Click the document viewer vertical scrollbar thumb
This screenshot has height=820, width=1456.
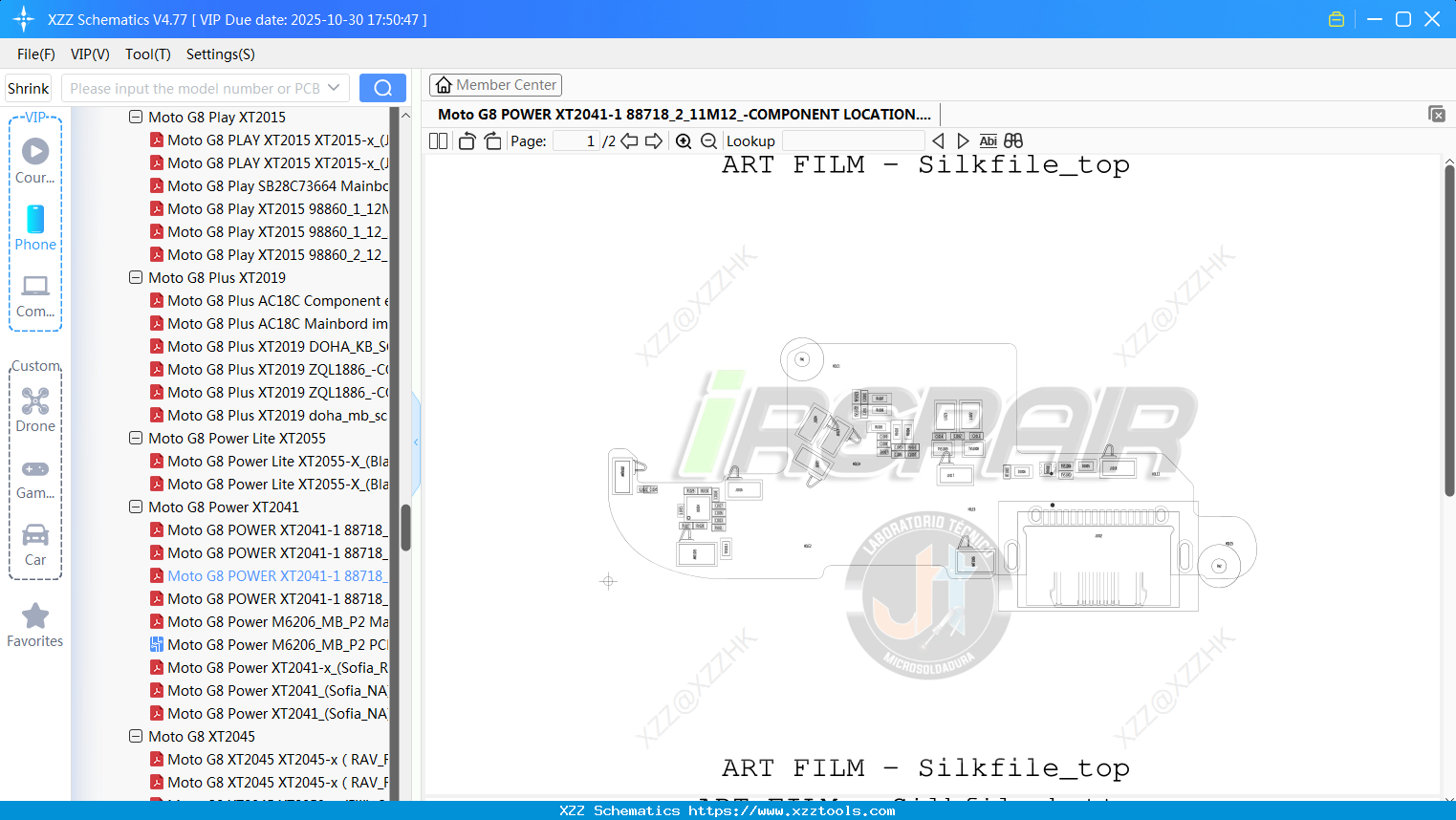pyautogui.click(x=1449, y=331)
